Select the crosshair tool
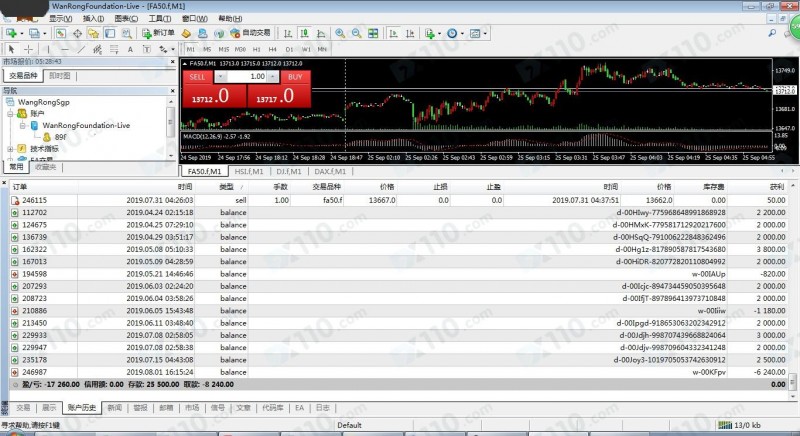Viewport: 800px width, 436px height. tap(31, 48)
